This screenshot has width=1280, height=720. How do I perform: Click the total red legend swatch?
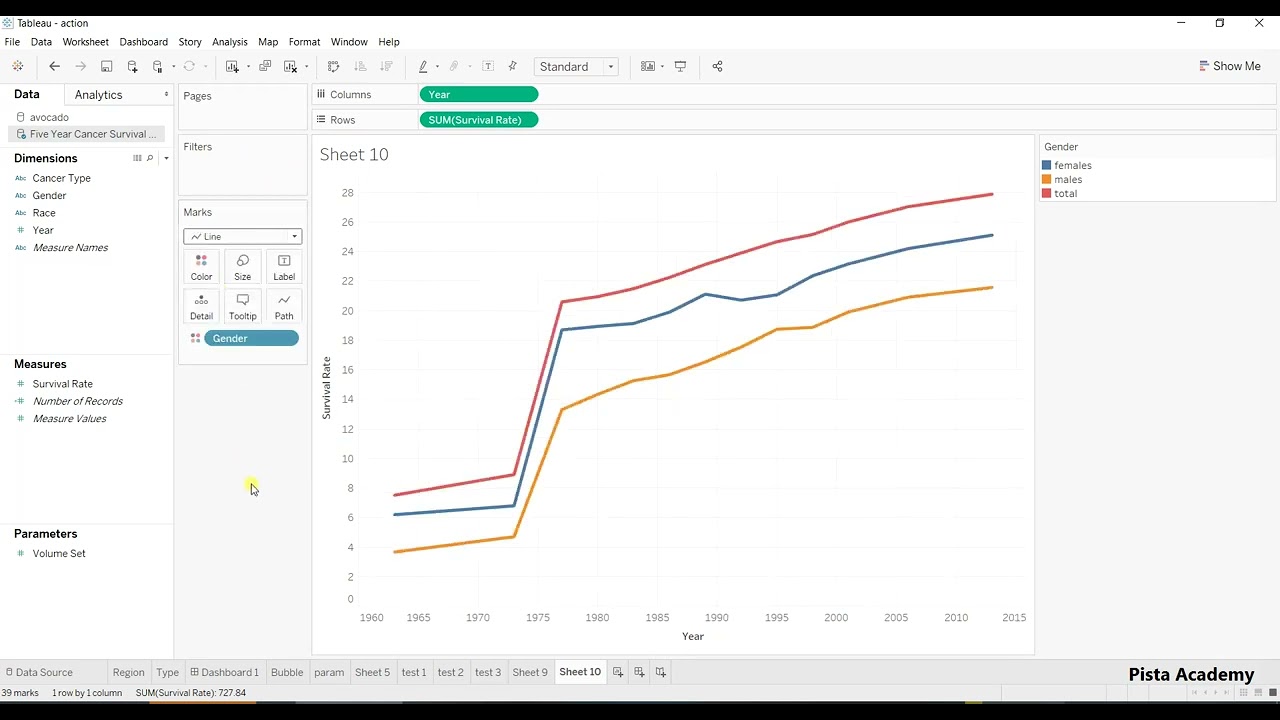(x=1047, y=193)
